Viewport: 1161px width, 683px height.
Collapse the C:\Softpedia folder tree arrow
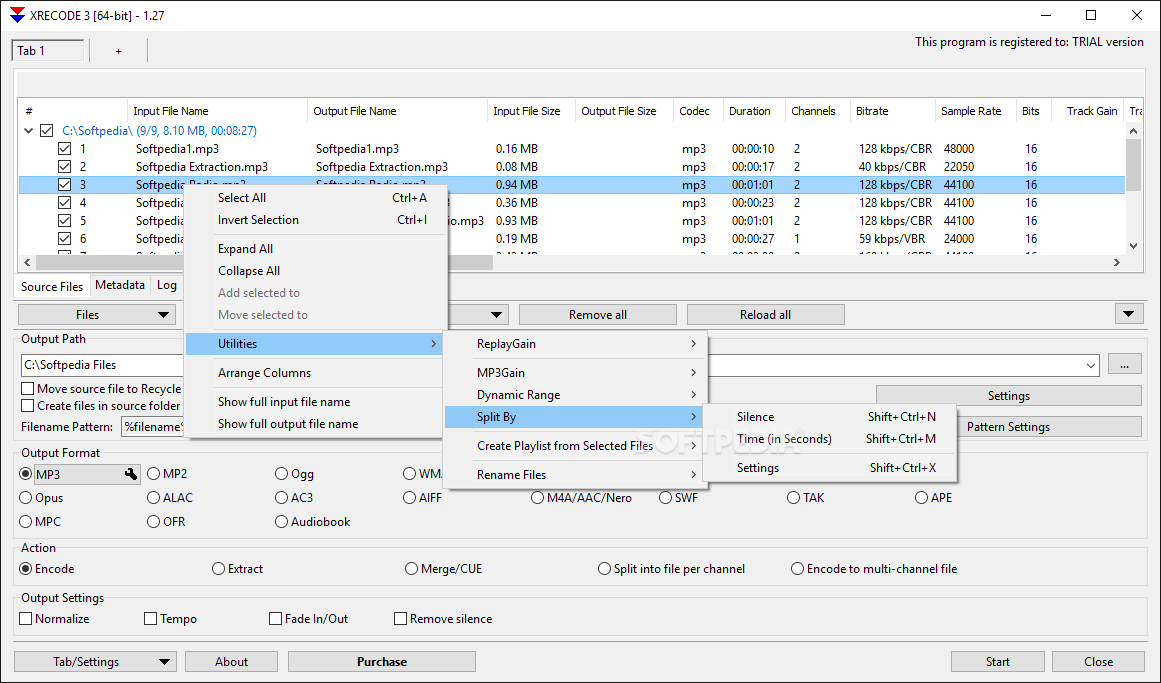point(28,130)
